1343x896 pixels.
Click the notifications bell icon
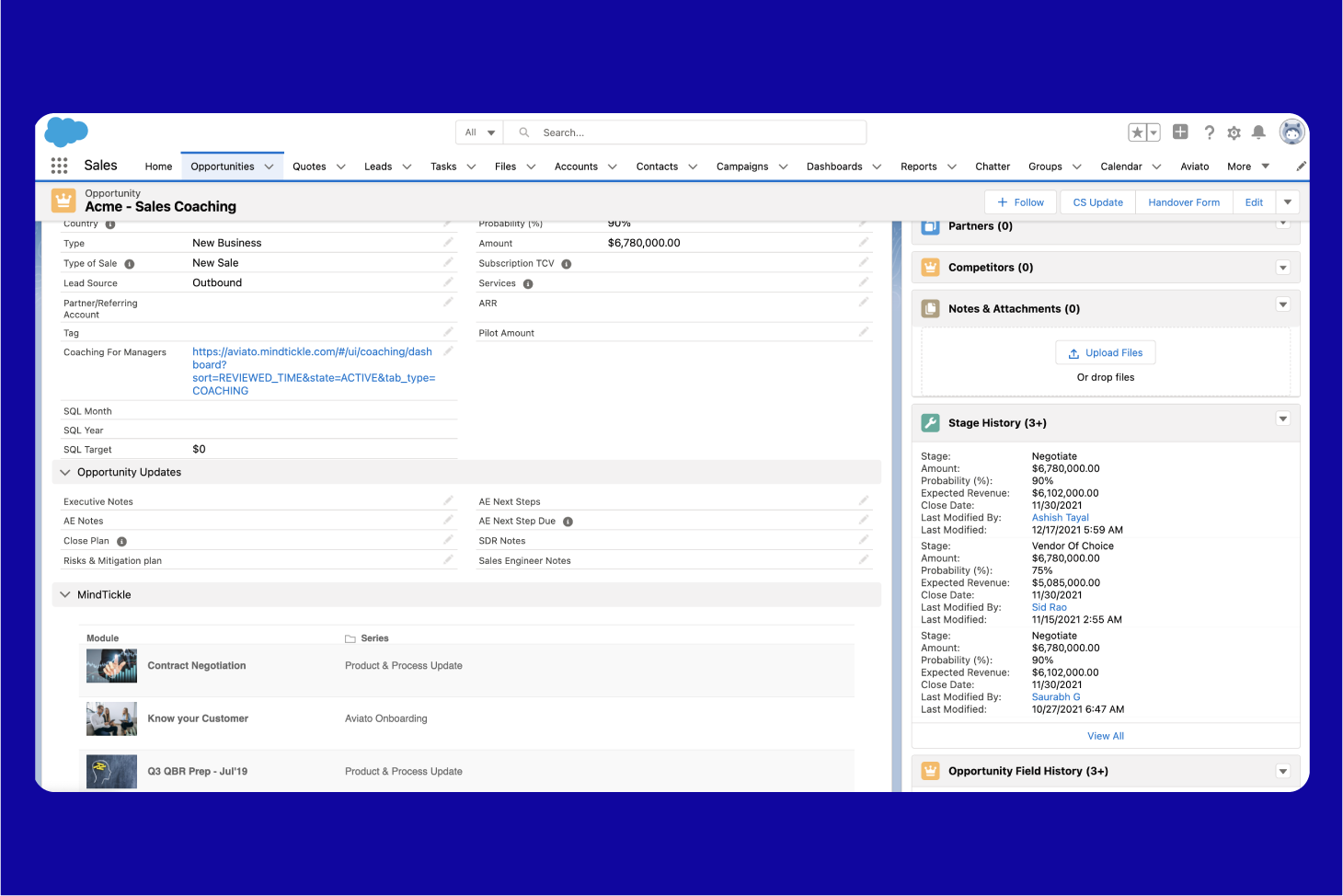click(1258, 132)
